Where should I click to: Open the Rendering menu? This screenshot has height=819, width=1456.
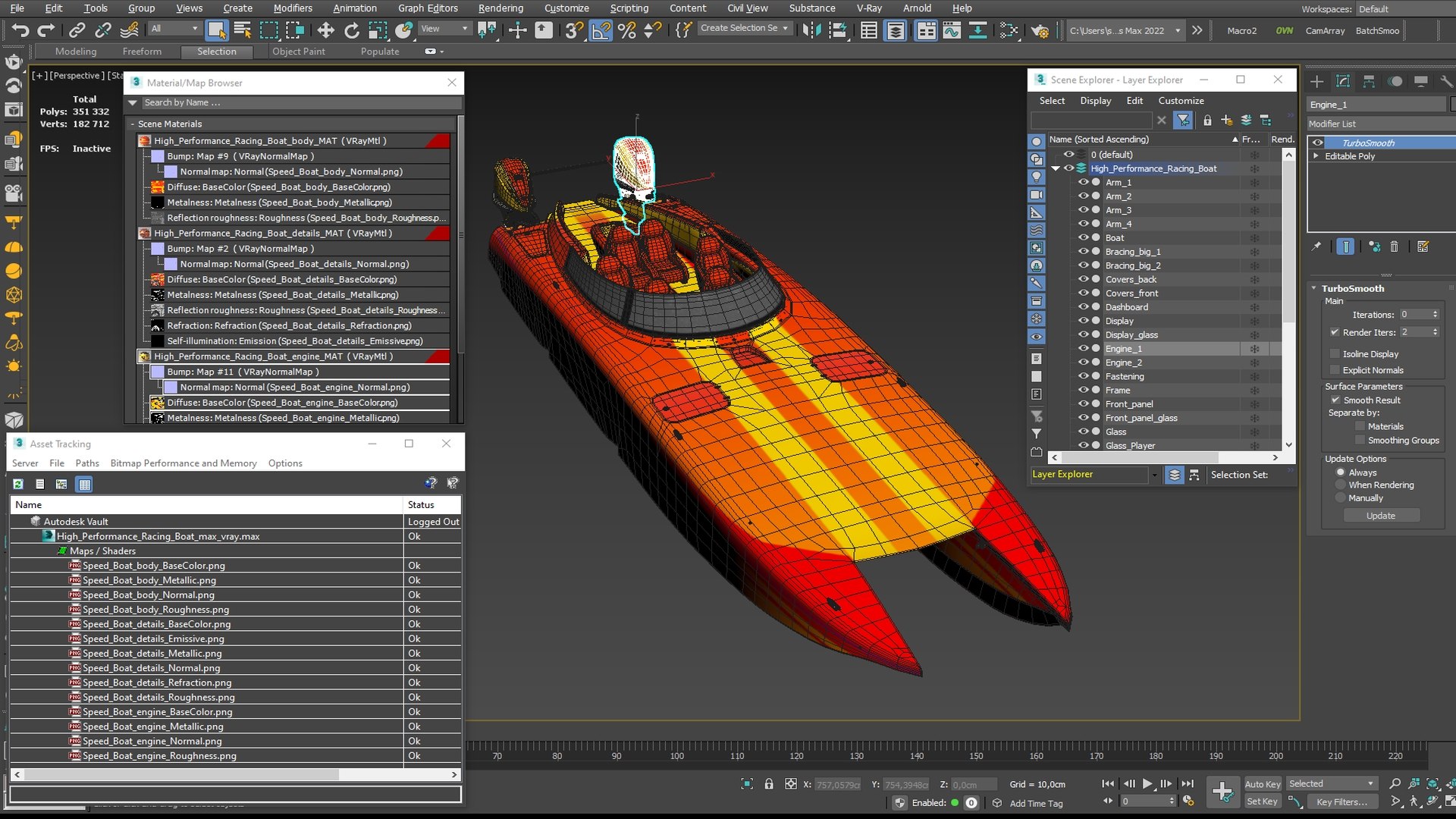(x=500, y=8)
